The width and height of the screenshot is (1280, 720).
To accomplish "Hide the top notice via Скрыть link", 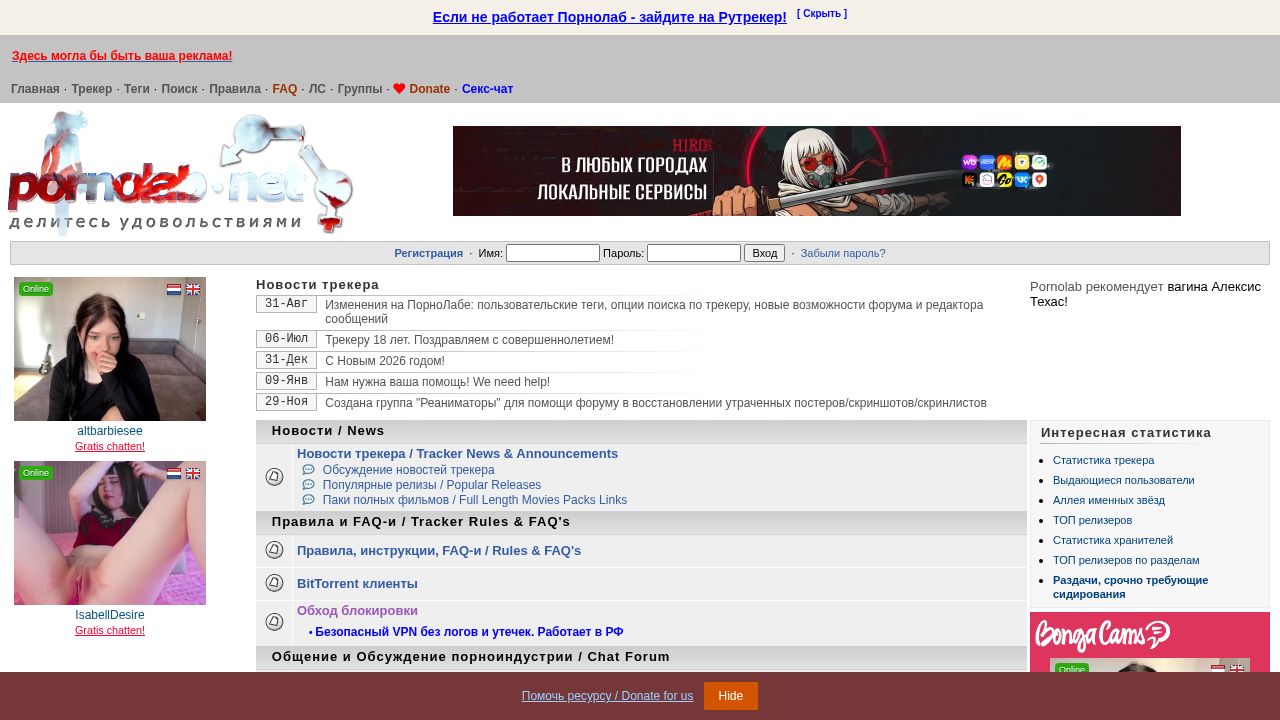I will coord(822,14).
